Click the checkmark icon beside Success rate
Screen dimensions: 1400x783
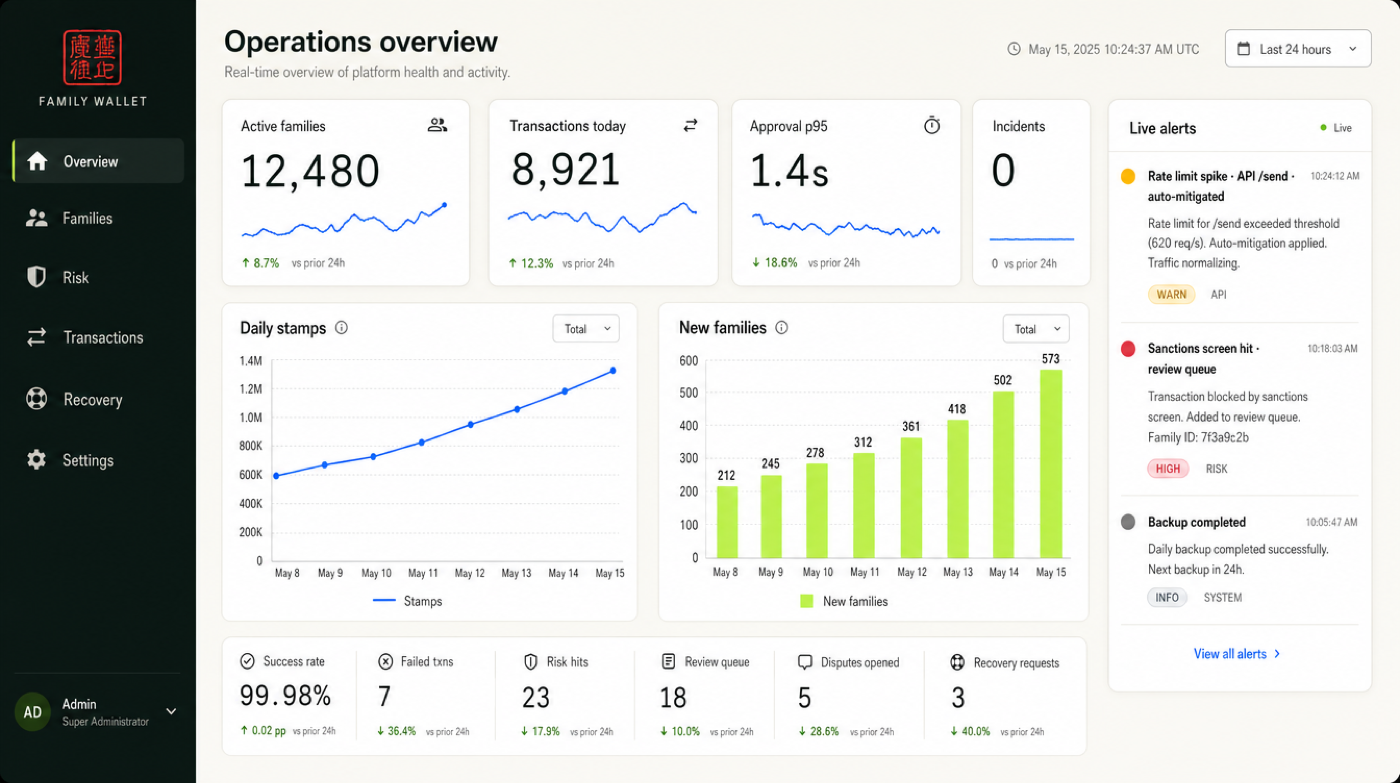coord(247,662)
